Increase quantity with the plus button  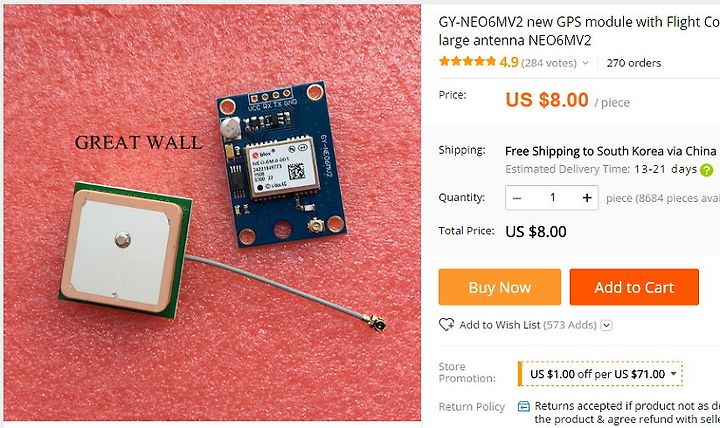(587, 198)
